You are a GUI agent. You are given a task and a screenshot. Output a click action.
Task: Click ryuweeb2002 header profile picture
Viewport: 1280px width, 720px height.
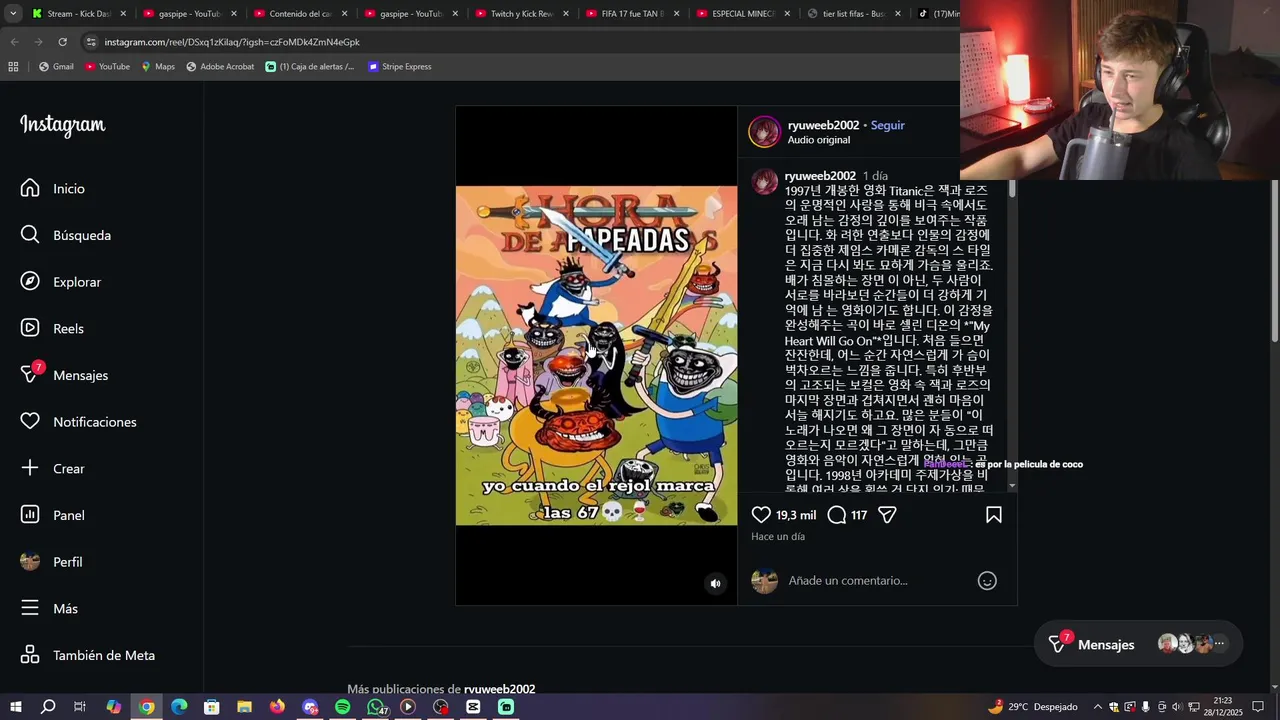765,132
